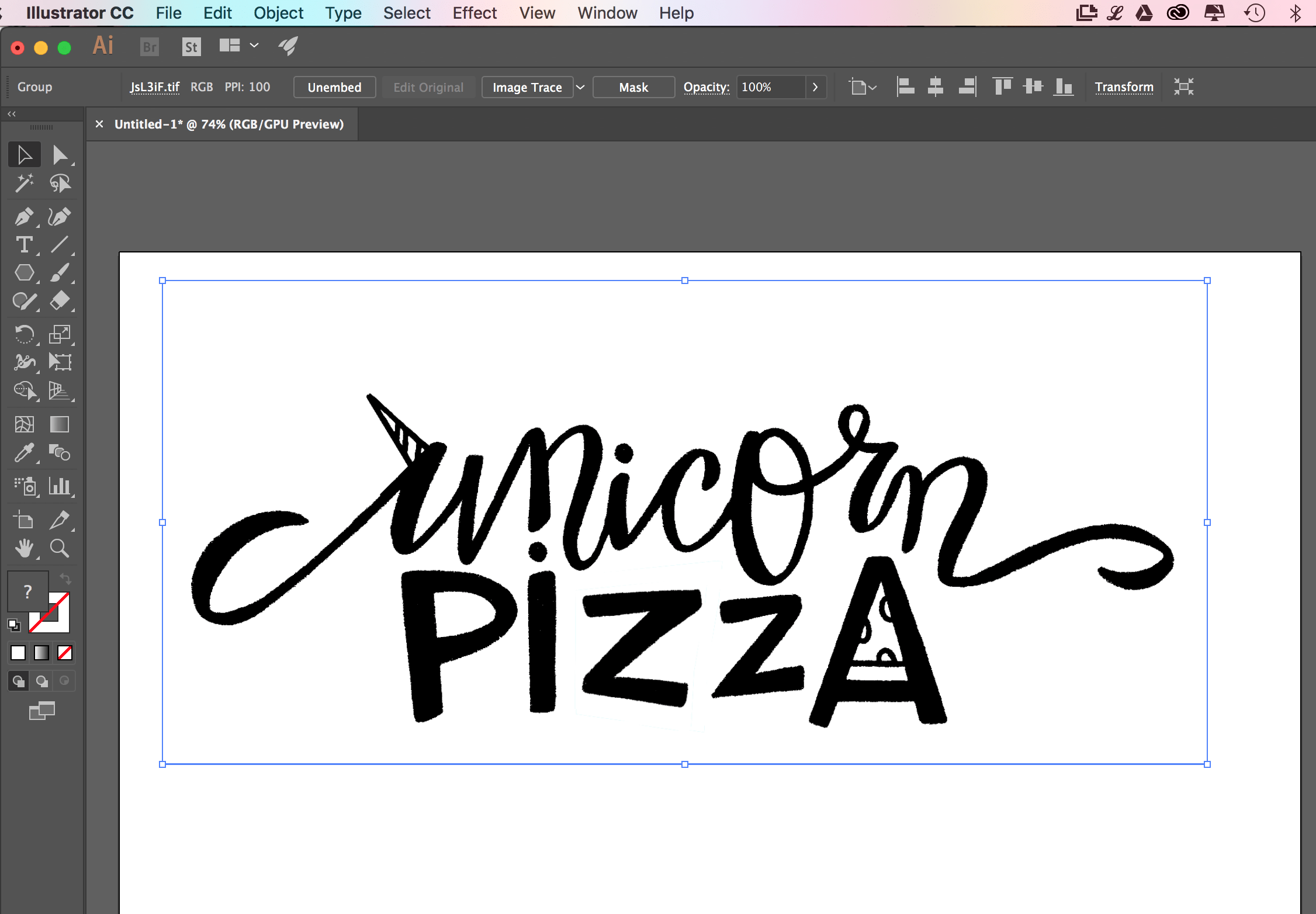
Task: Select the Direct Selection tool
Action: (60, 155)
